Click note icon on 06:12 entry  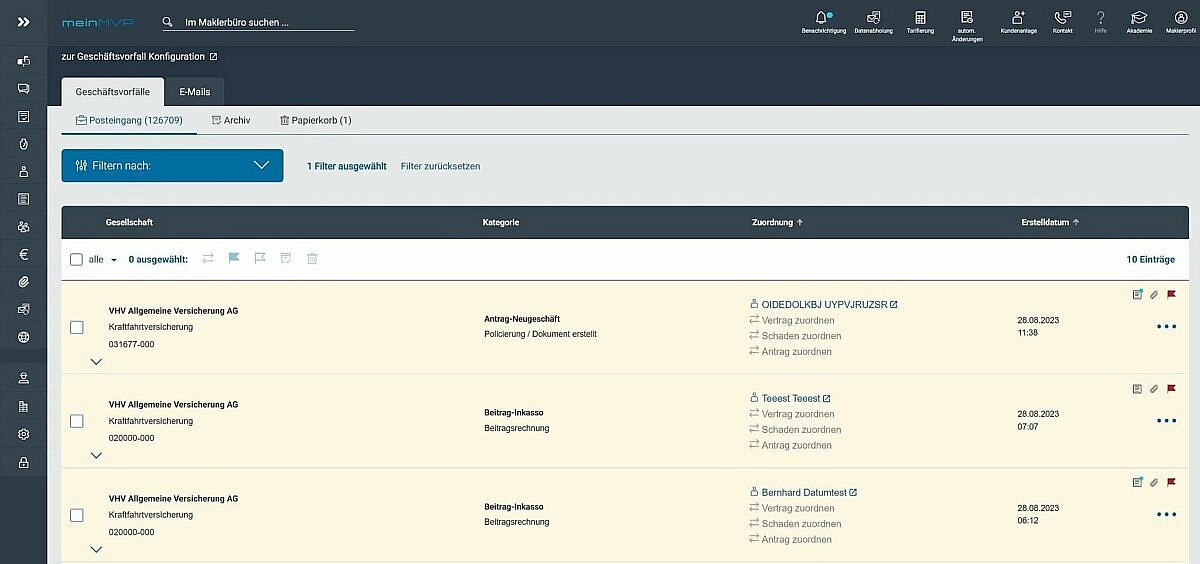coord(1137,482)
